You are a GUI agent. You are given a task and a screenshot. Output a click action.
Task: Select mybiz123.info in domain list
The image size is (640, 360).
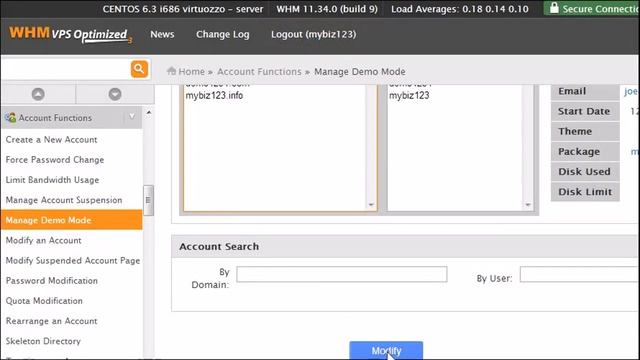coord(214,96)
